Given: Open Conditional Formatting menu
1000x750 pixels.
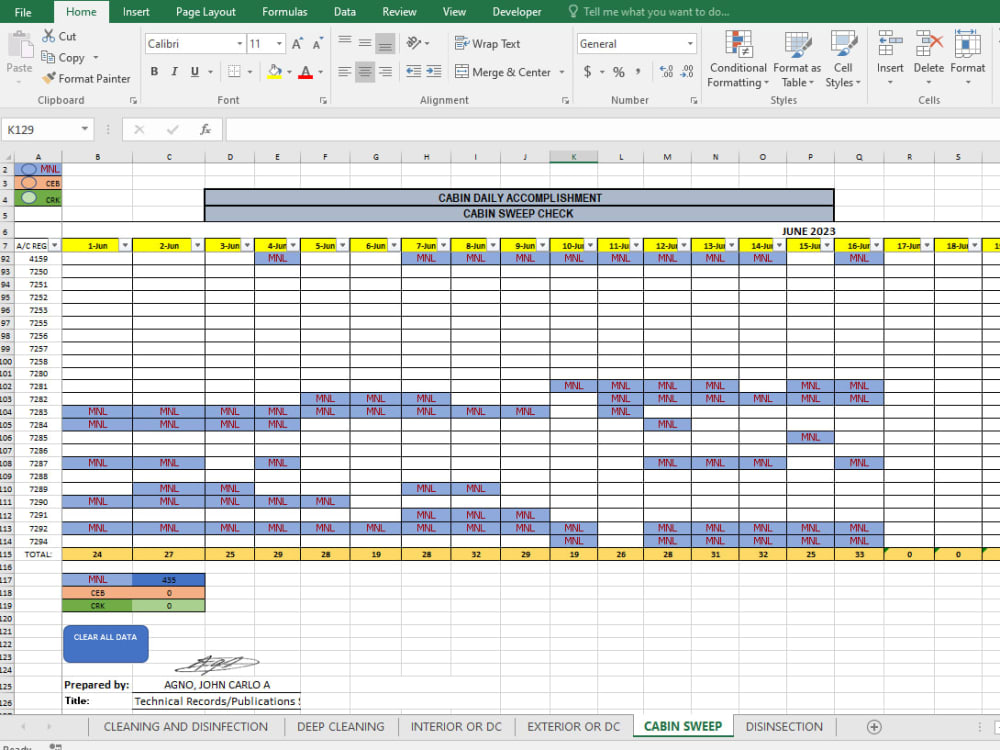Looking at the screenshot, I should [738, 59].
